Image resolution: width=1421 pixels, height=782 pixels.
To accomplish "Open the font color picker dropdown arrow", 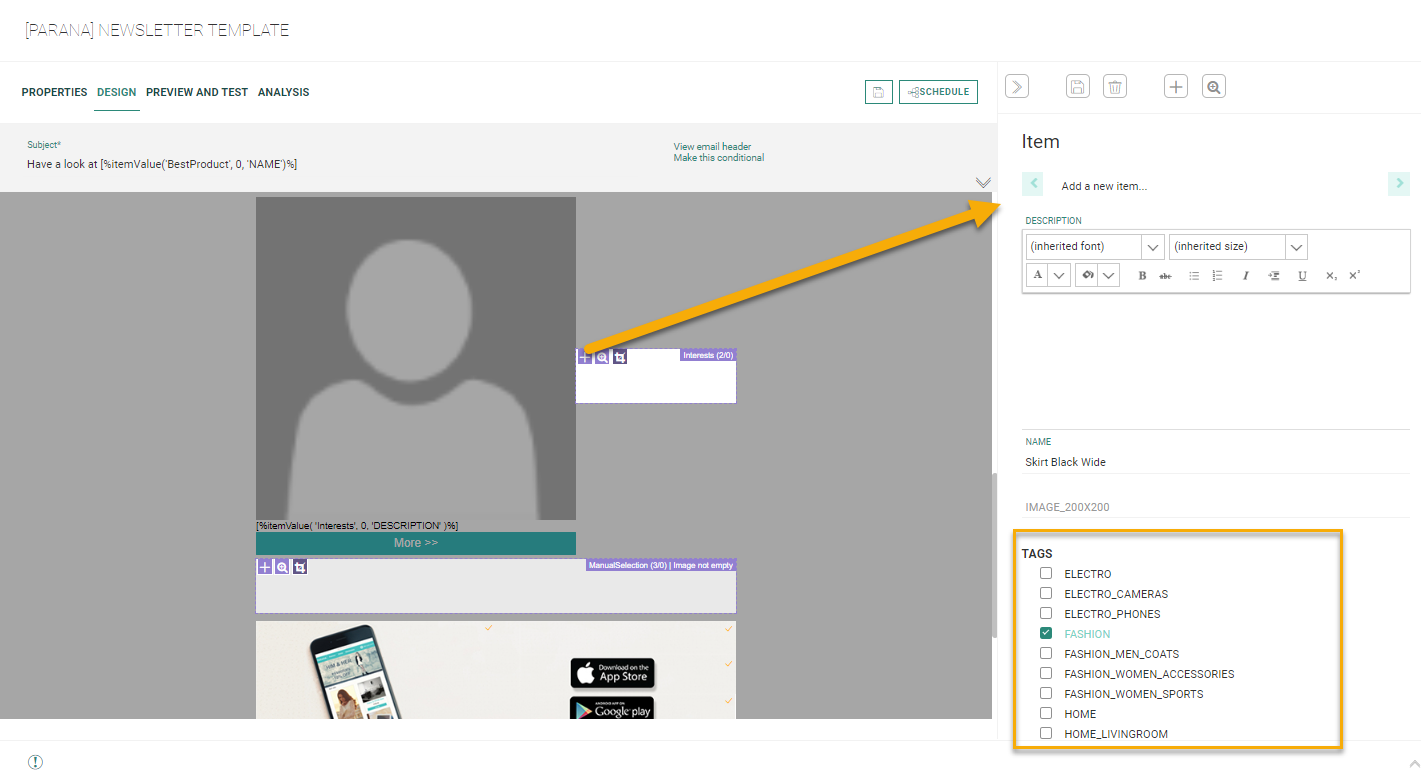I will [1059, 276].
